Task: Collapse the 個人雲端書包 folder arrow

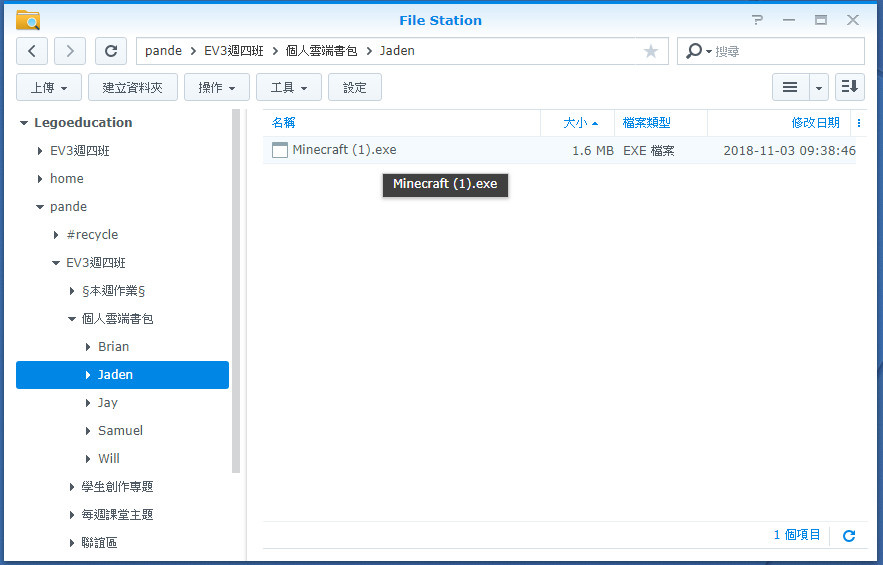Action: tap(72, 319)
